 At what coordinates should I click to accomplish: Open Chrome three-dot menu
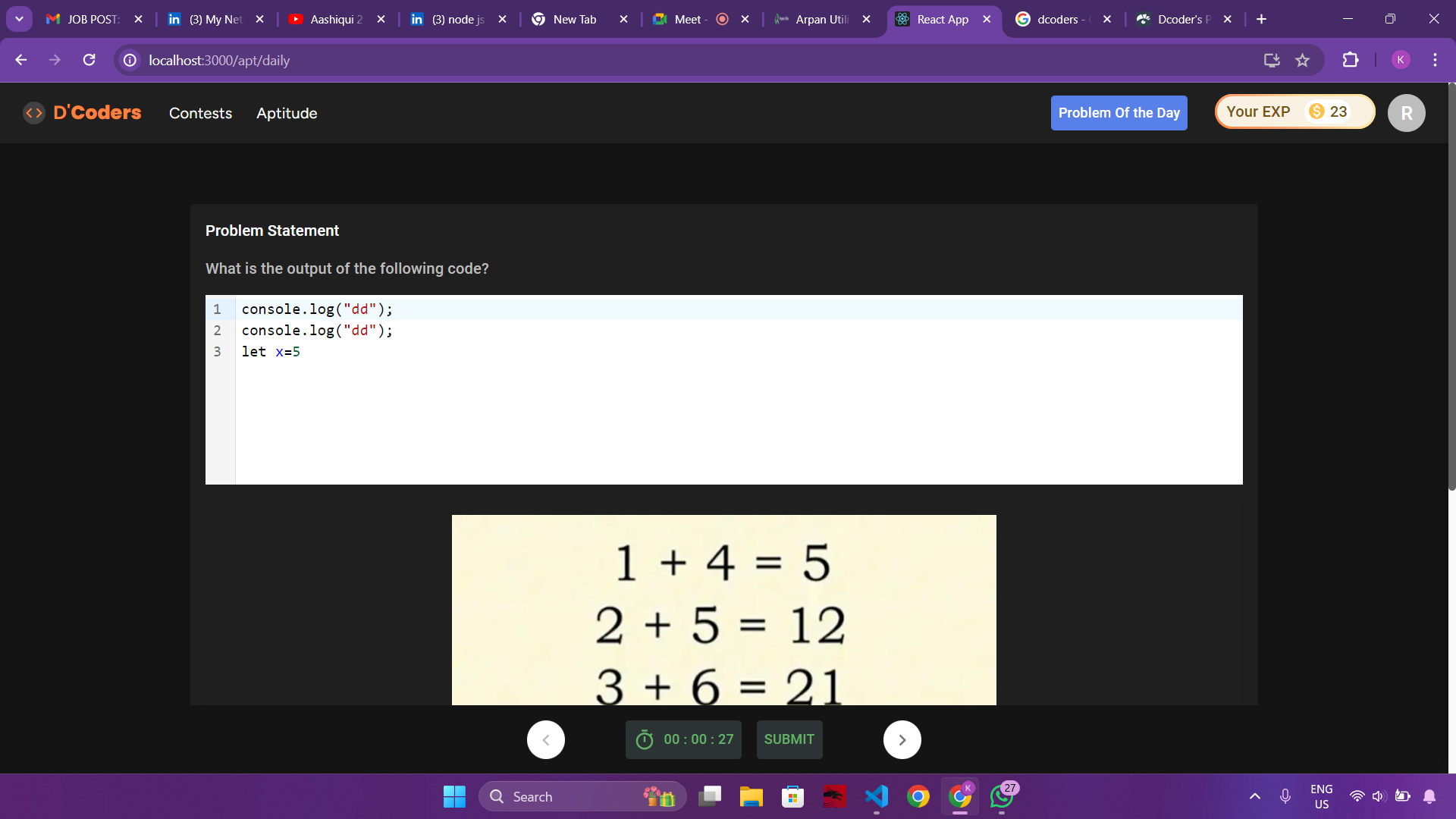(1435, 60)
